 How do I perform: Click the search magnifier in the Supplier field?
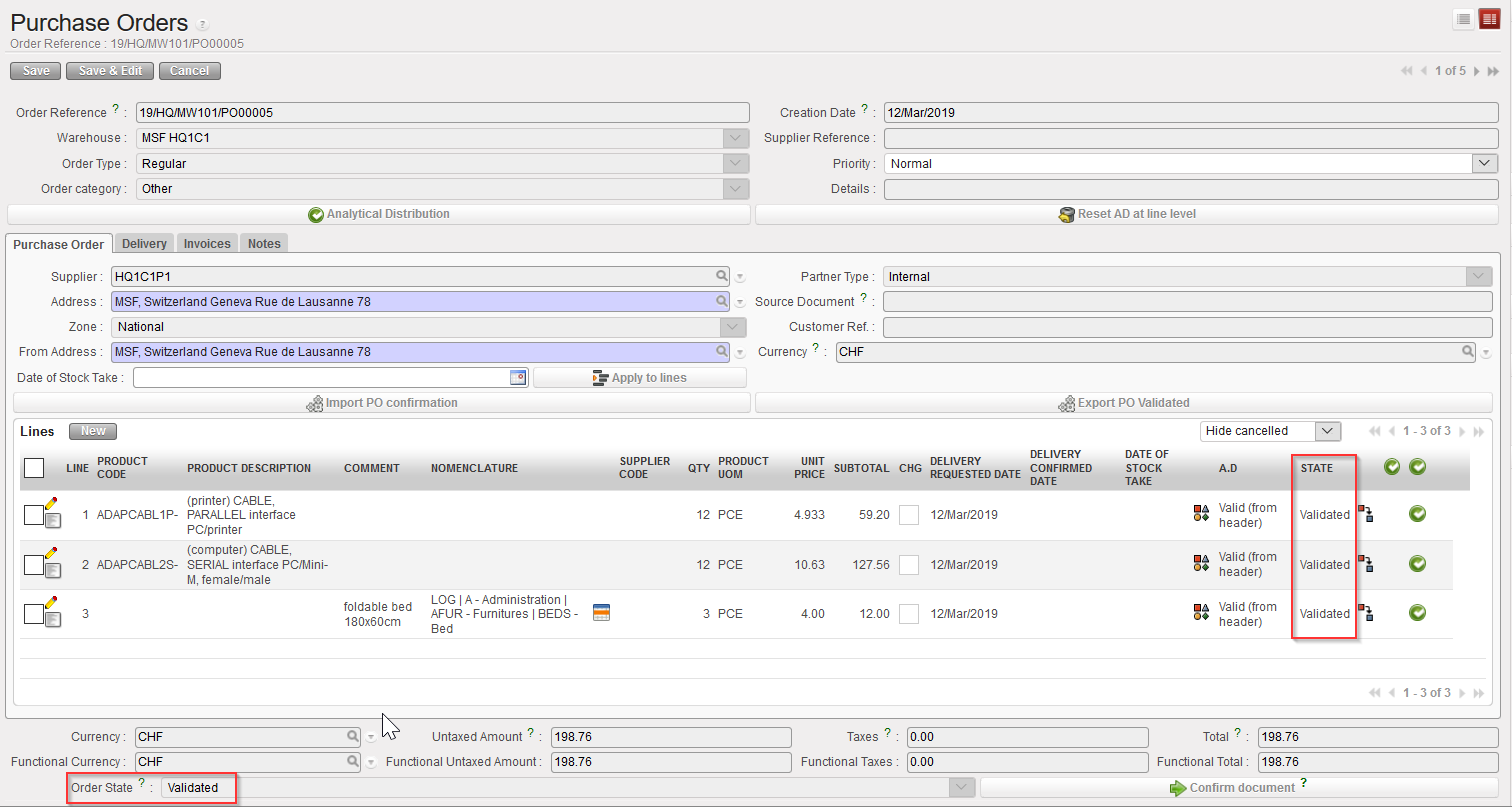(721, 276)
